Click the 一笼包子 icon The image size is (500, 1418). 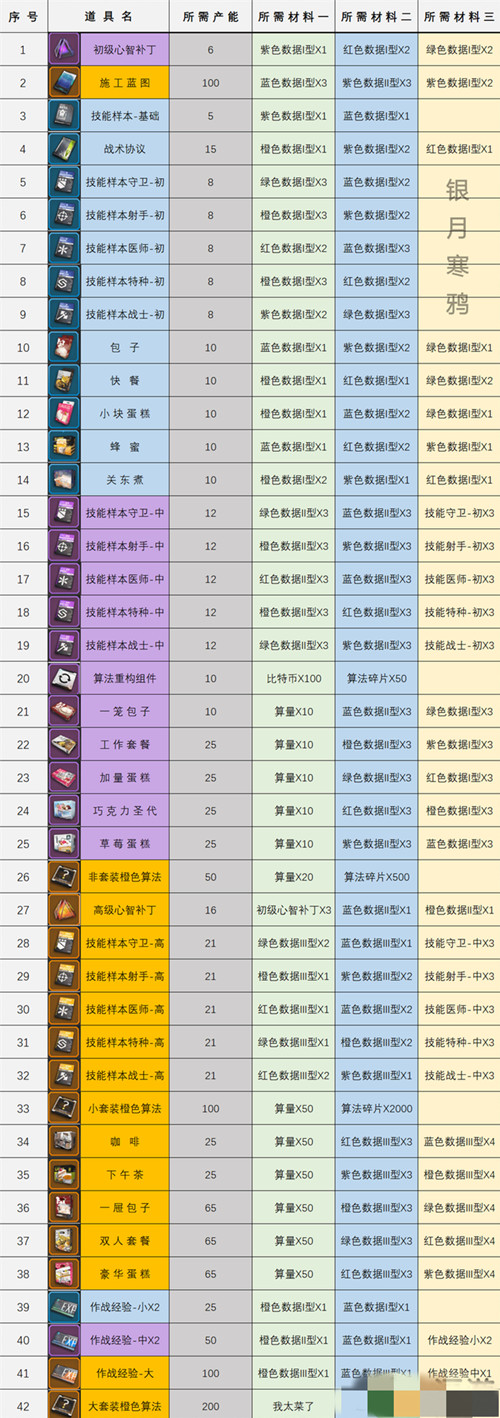coord(63,711)
